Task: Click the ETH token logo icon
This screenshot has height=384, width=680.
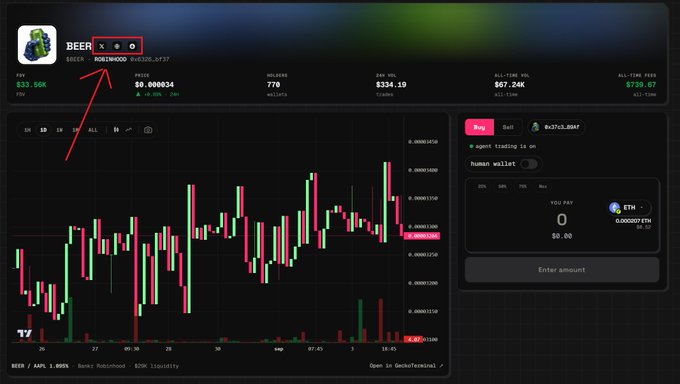Action: (x=615, y=208)
